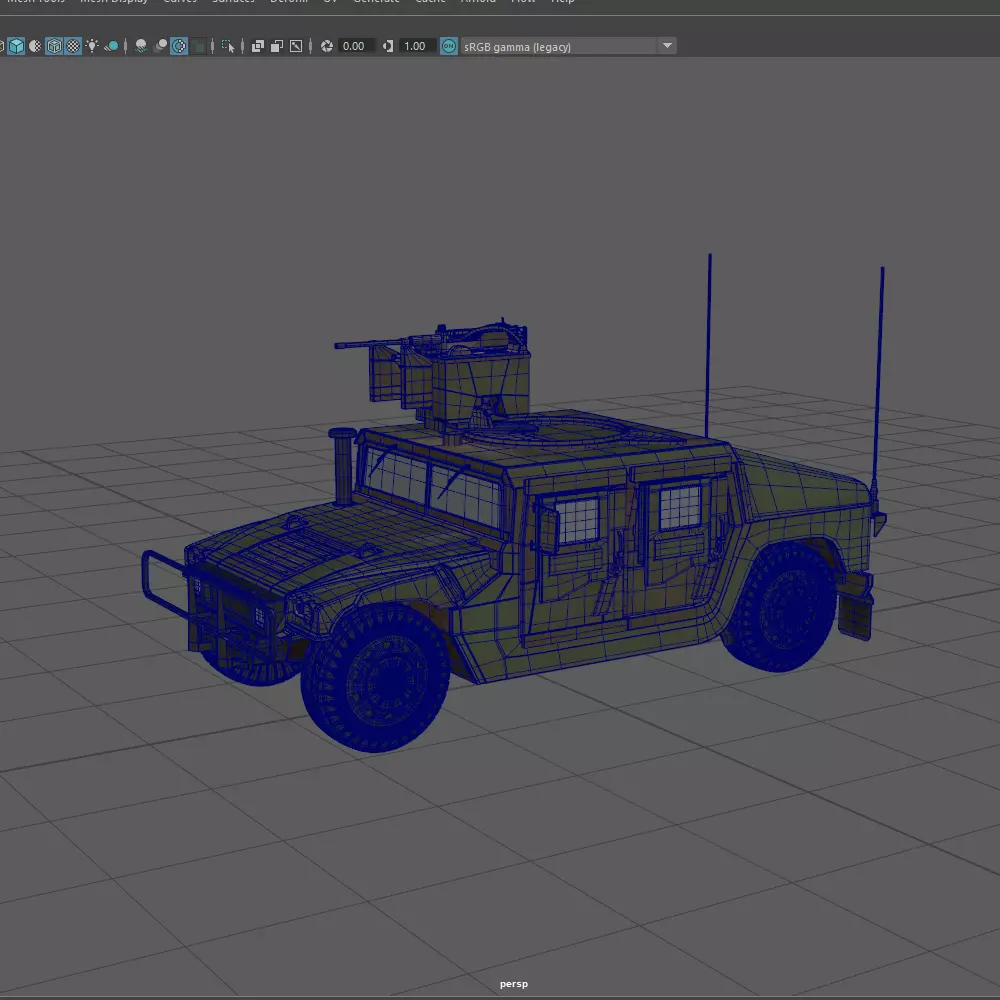
Task: Toggle X-Ray Active Components icon
Action: coord(277,46)
